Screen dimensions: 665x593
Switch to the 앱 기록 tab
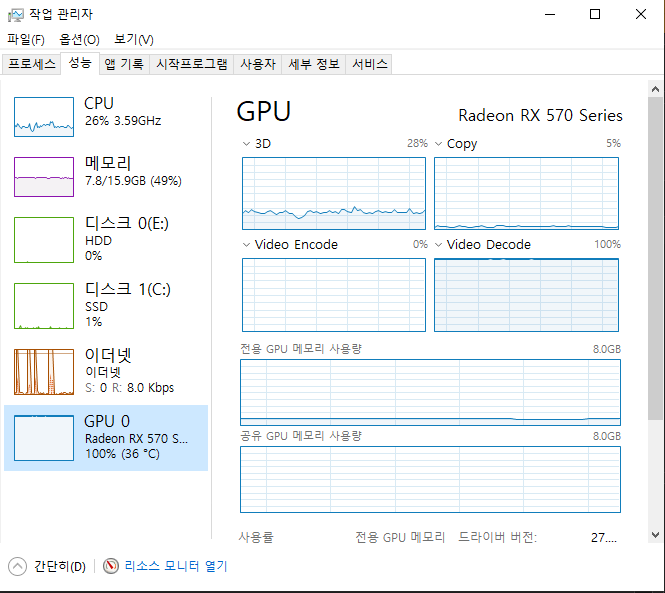pyautogui.click(x=124, y=64)
